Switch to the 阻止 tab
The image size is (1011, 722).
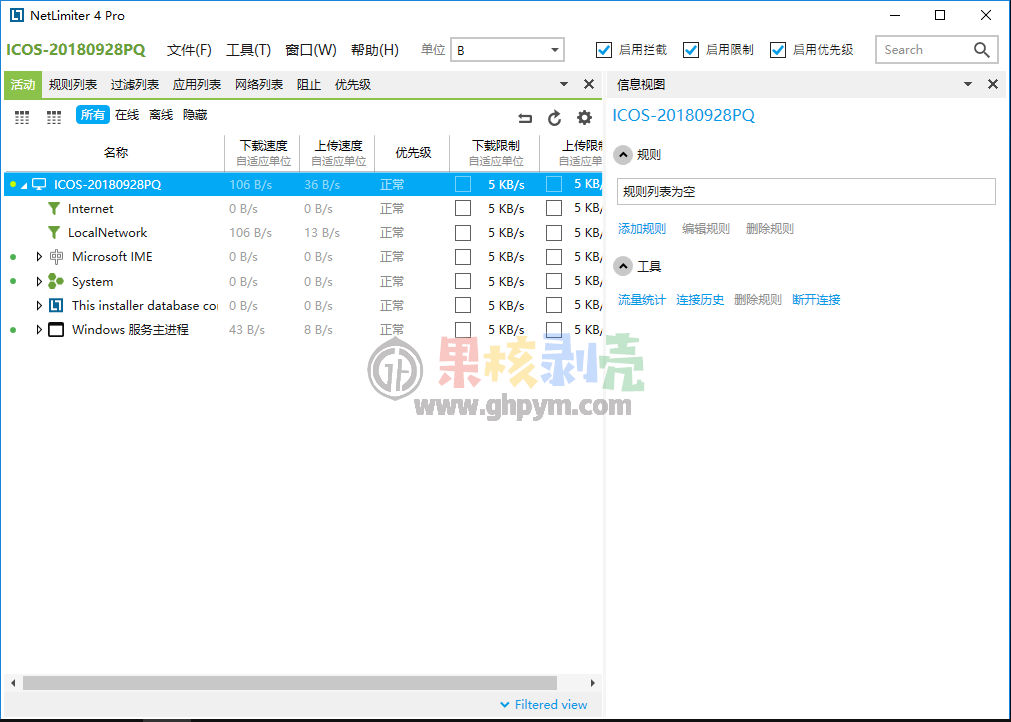[309, 84]
